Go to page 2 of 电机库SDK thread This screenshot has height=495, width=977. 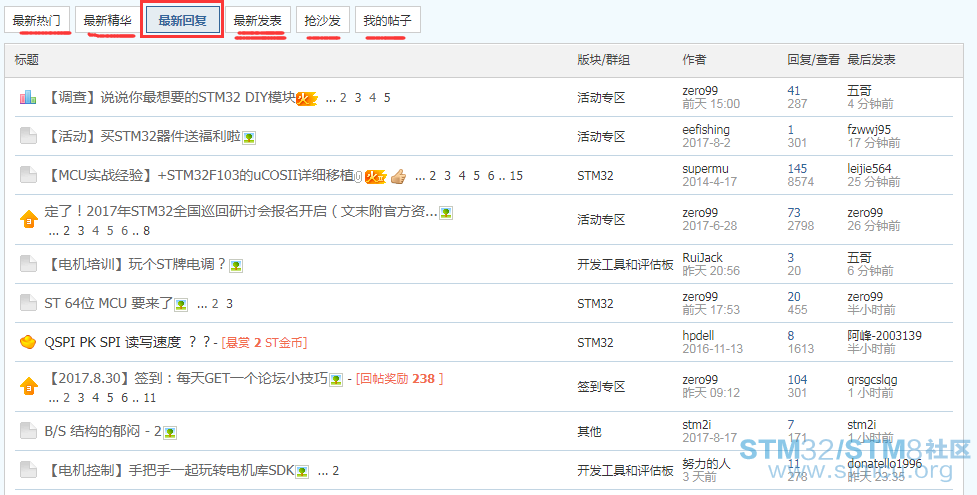[335, 471]
